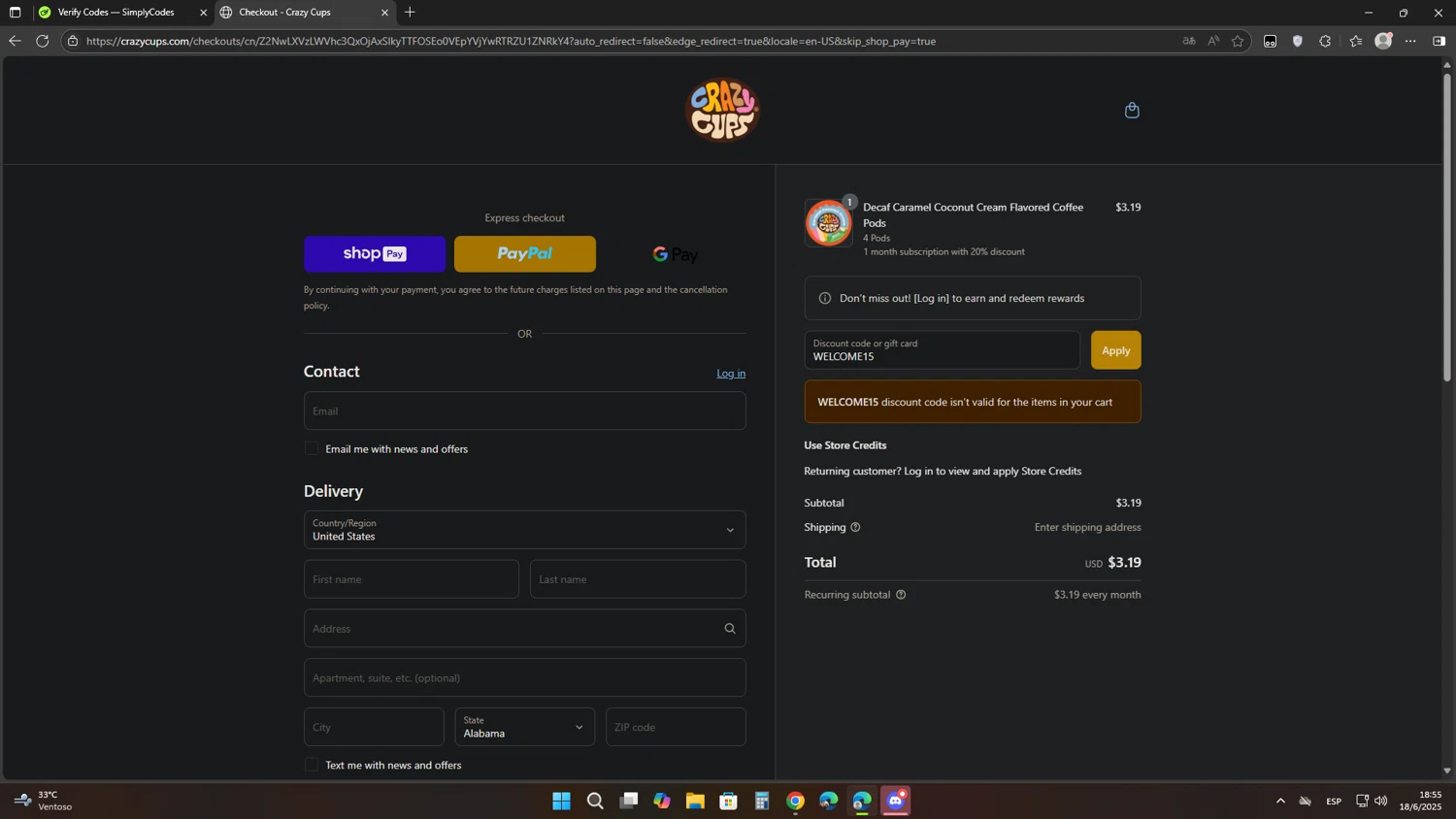The width and height of the screenshot is (1456, 819).
Task: Pay with Shop Pay button
Action: (375, 254)
